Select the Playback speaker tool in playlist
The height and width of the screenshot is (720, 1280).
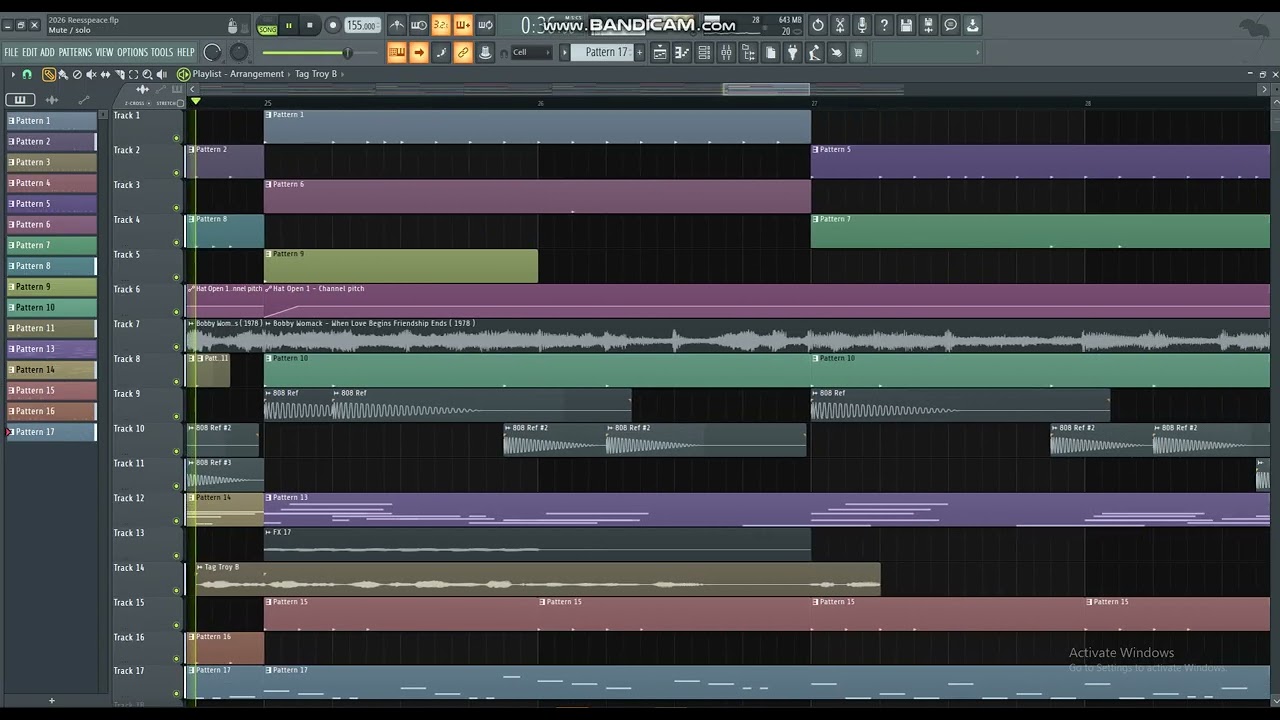[x=161, y=74]
